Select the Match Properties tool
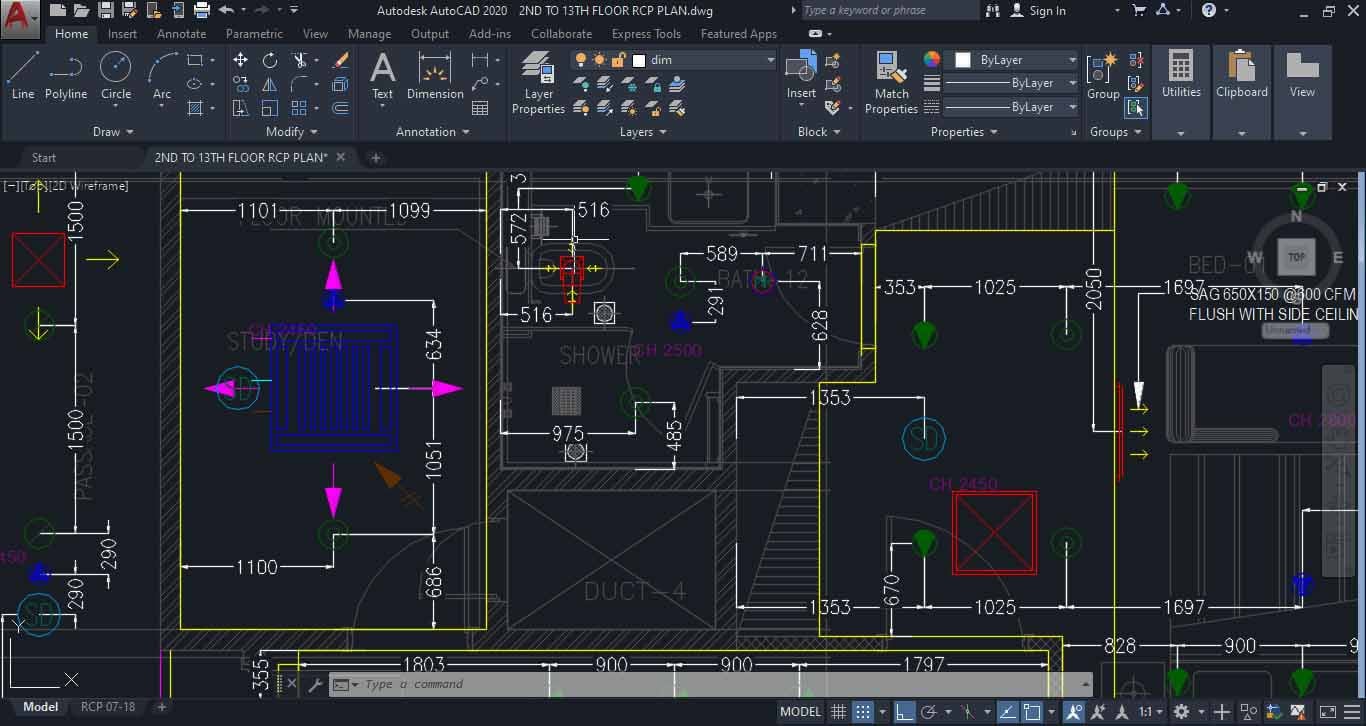The height and width of the screenshot is (726, 1366). click(890, 82)
